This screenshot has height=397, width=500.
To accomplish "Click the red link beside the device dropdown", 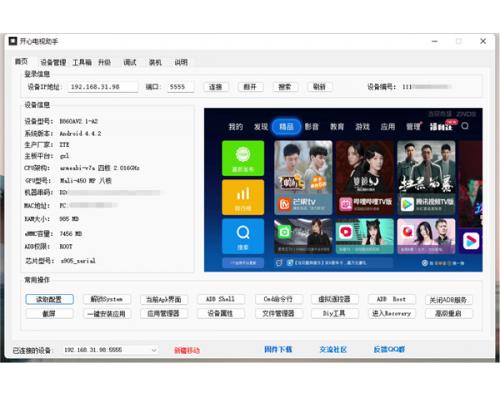I will pyautogui.click(x=187, y=350).
